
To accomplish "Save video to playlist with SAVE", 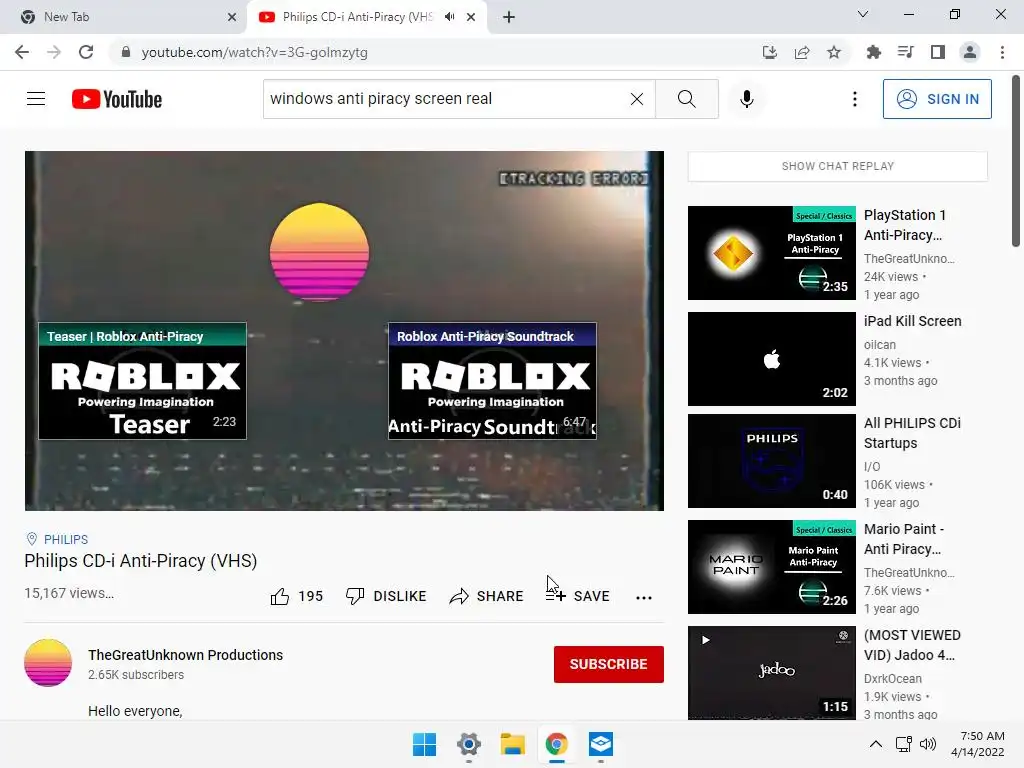I will pos(578,596).
